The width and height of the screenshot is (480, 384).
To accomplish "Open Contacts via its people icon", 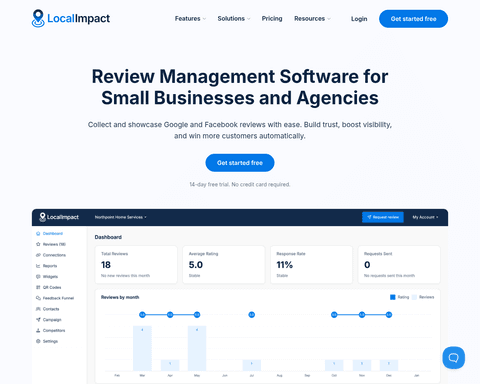I will click(x=38, y=309).
